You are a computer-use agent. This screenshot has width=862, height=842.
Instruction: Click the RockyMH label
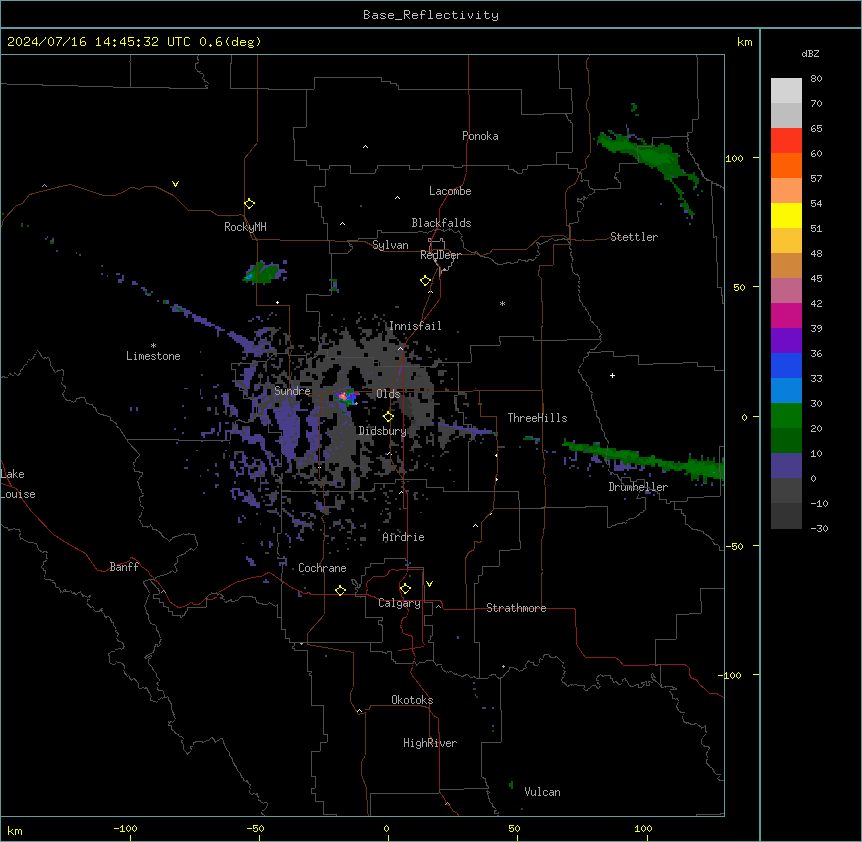(x=245, y=227)
